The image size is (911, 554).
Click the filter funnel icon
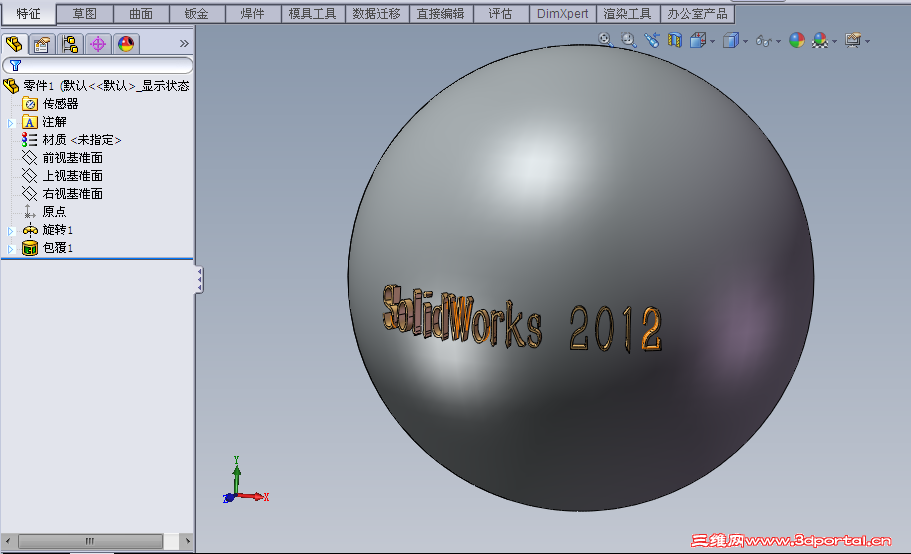(16, 65)
